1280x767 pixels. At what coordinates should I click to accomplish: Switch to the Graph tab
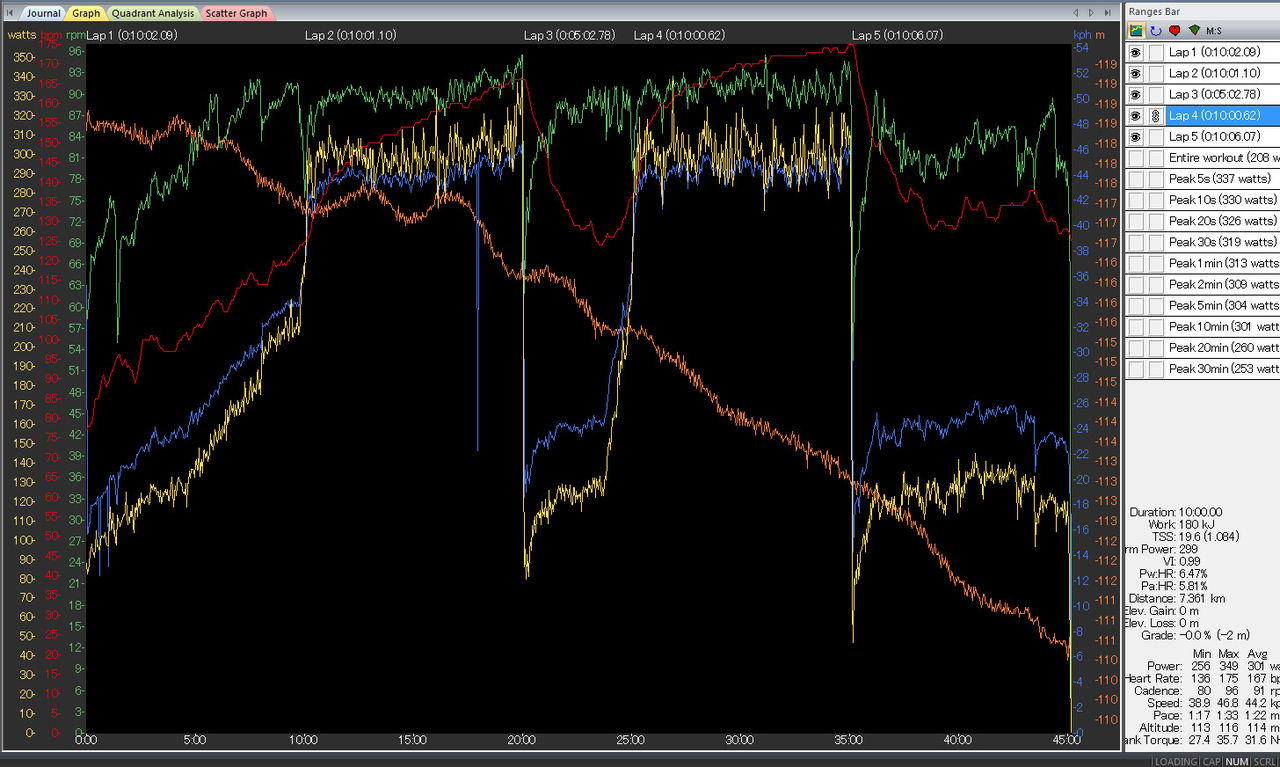point(86,13)
